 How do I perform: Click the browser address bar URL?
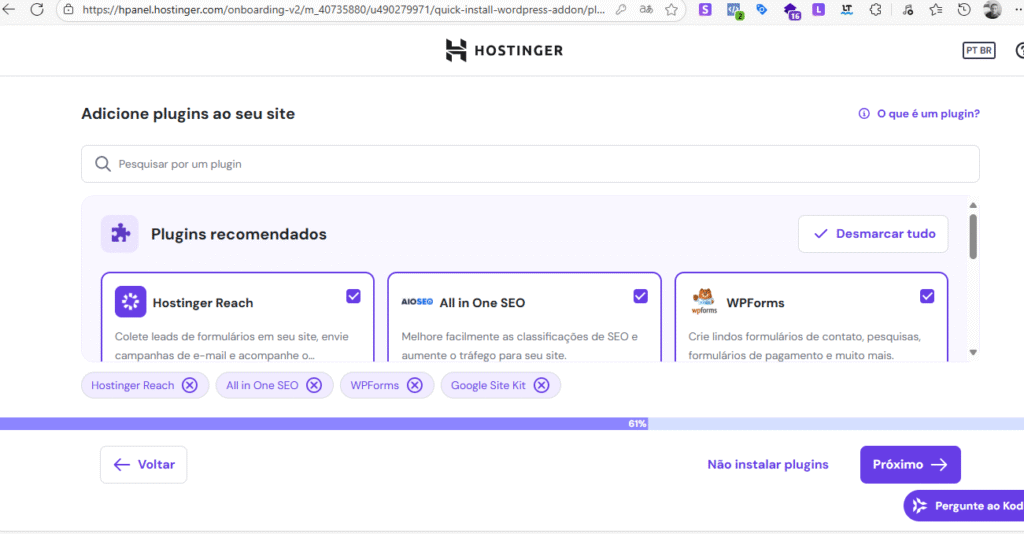point(344,10)
